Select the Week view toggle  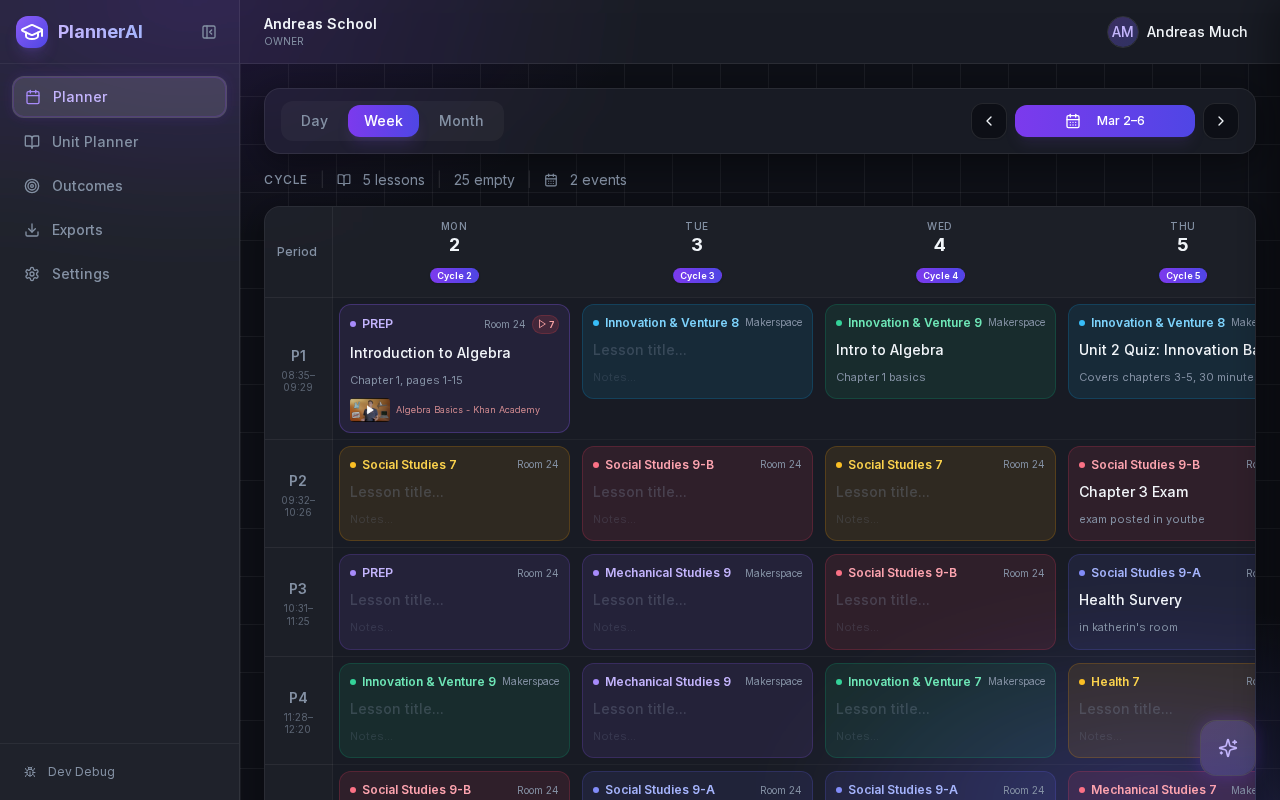(x=383, y=121)
